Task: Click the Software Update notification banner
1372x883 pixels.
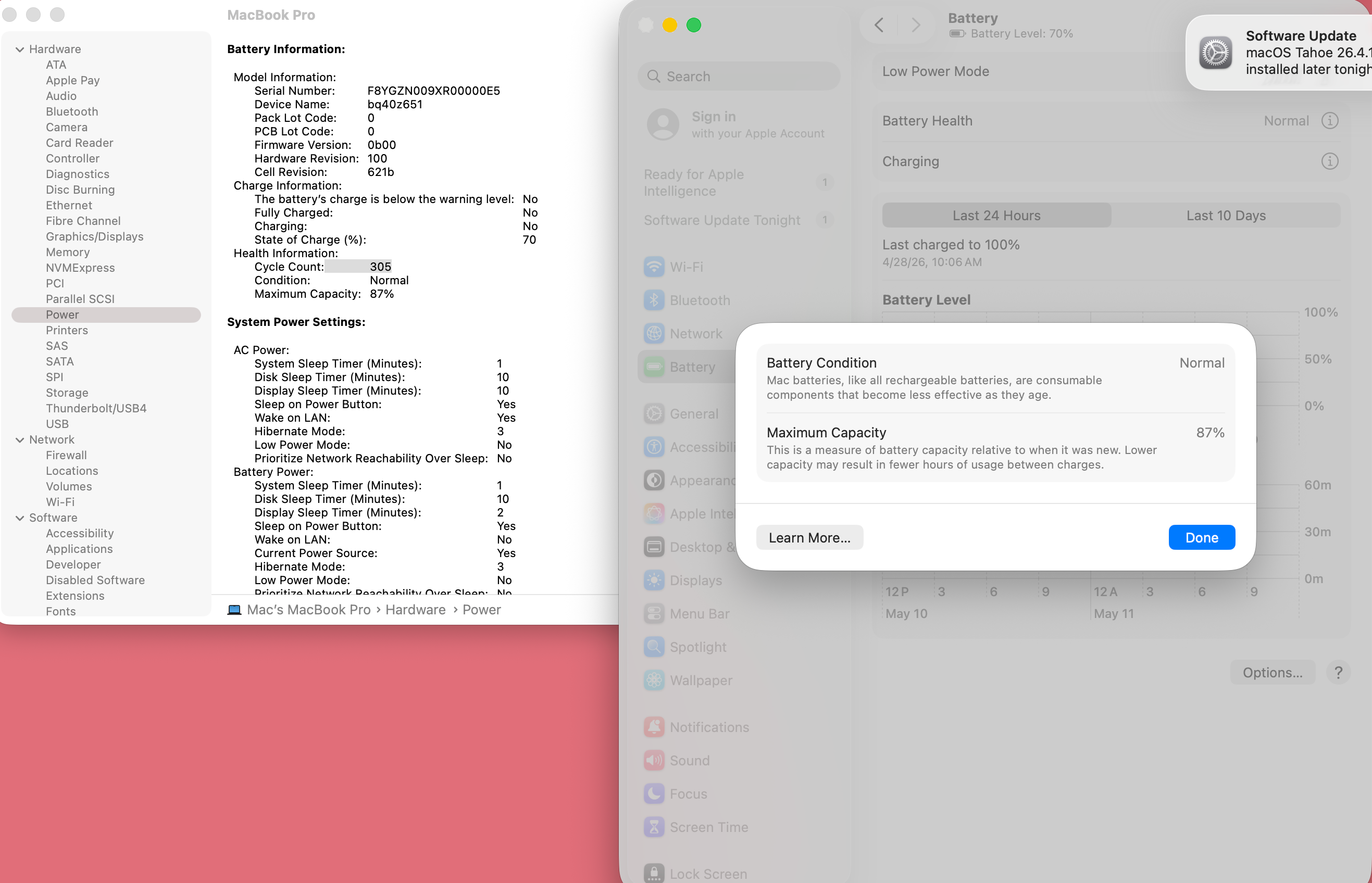Action: pyautogui.click(x=1279, y=52)
